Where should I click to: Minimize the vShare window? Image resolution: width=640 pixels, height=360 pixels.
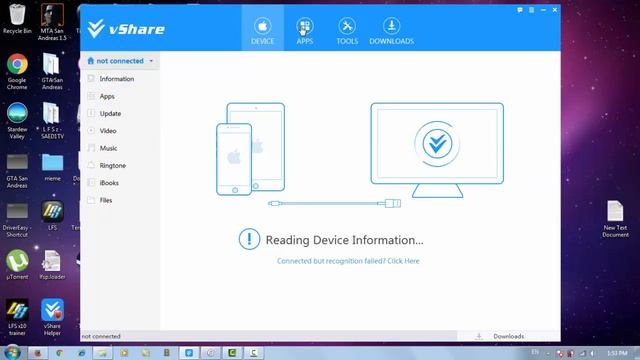tap(543, 10)
